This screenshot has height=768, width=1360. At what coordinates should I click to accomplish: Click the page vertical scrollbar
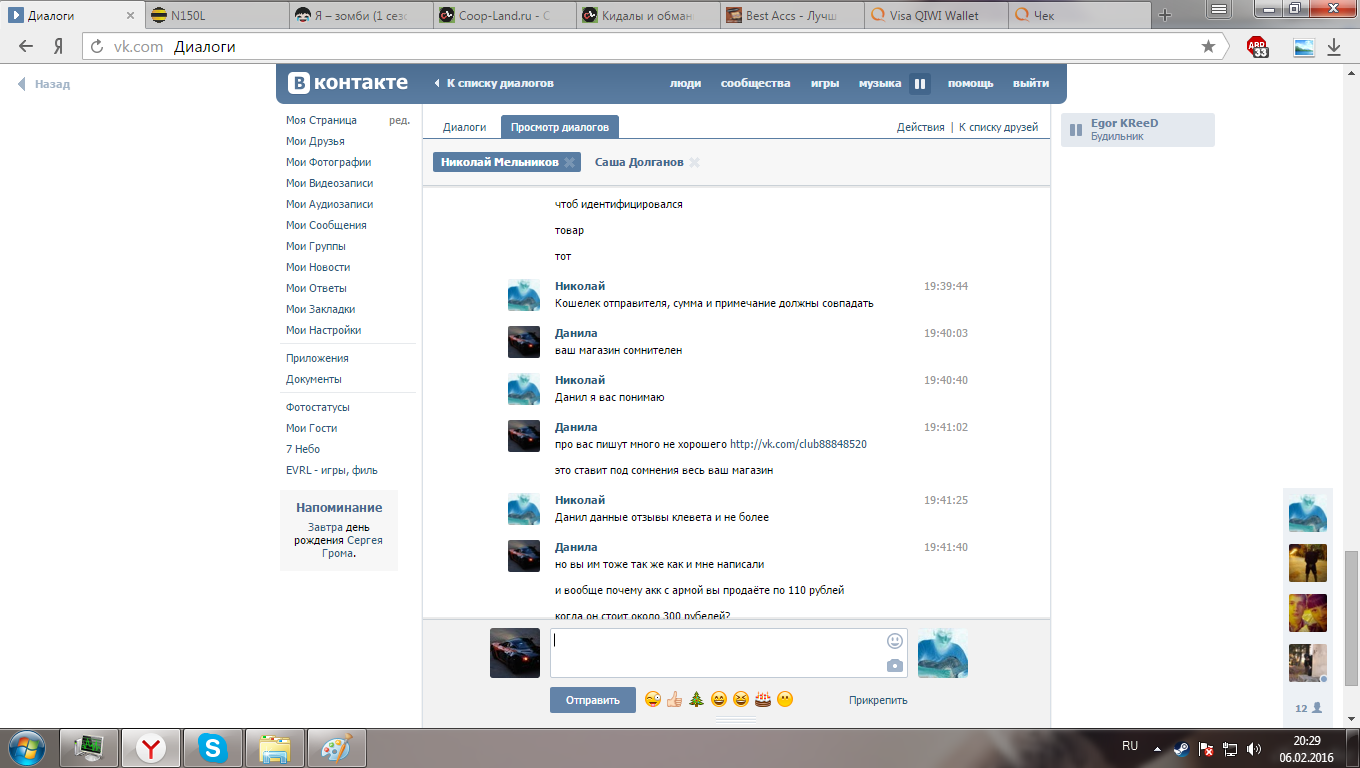pyautogui.click(x=1351, y=619)
